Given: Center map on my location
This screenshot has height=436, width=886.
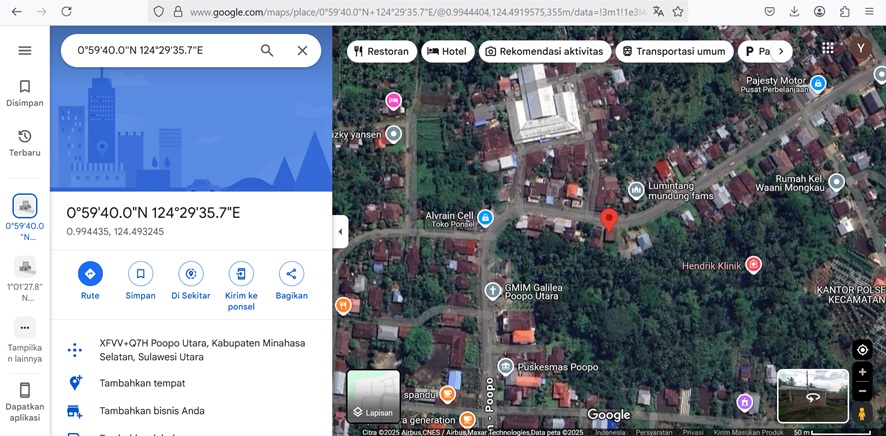Looking at the screenshot, I should pyautogui.click(x=862, y=350).
